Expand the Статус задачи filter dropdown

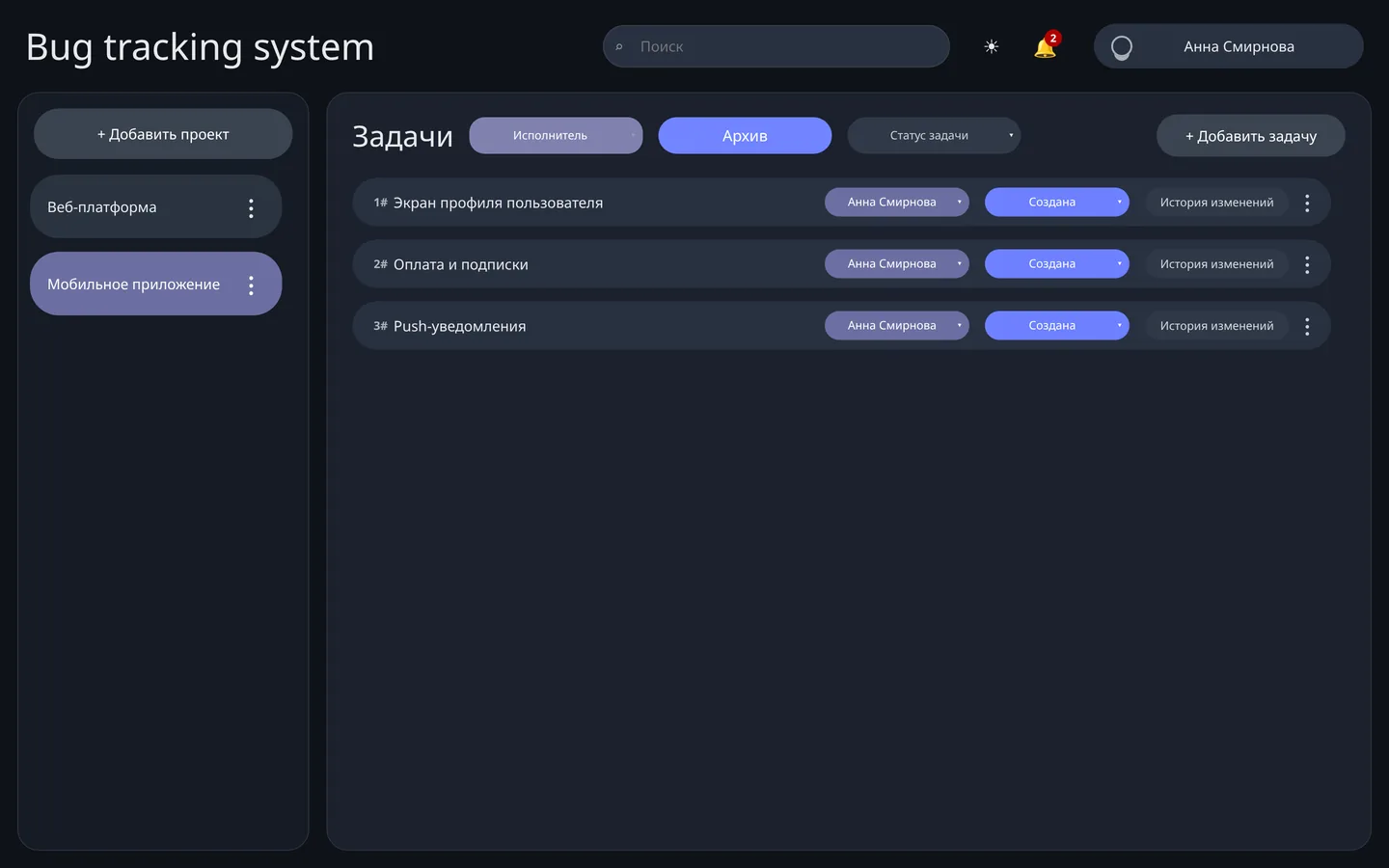[x=934, y=136]
